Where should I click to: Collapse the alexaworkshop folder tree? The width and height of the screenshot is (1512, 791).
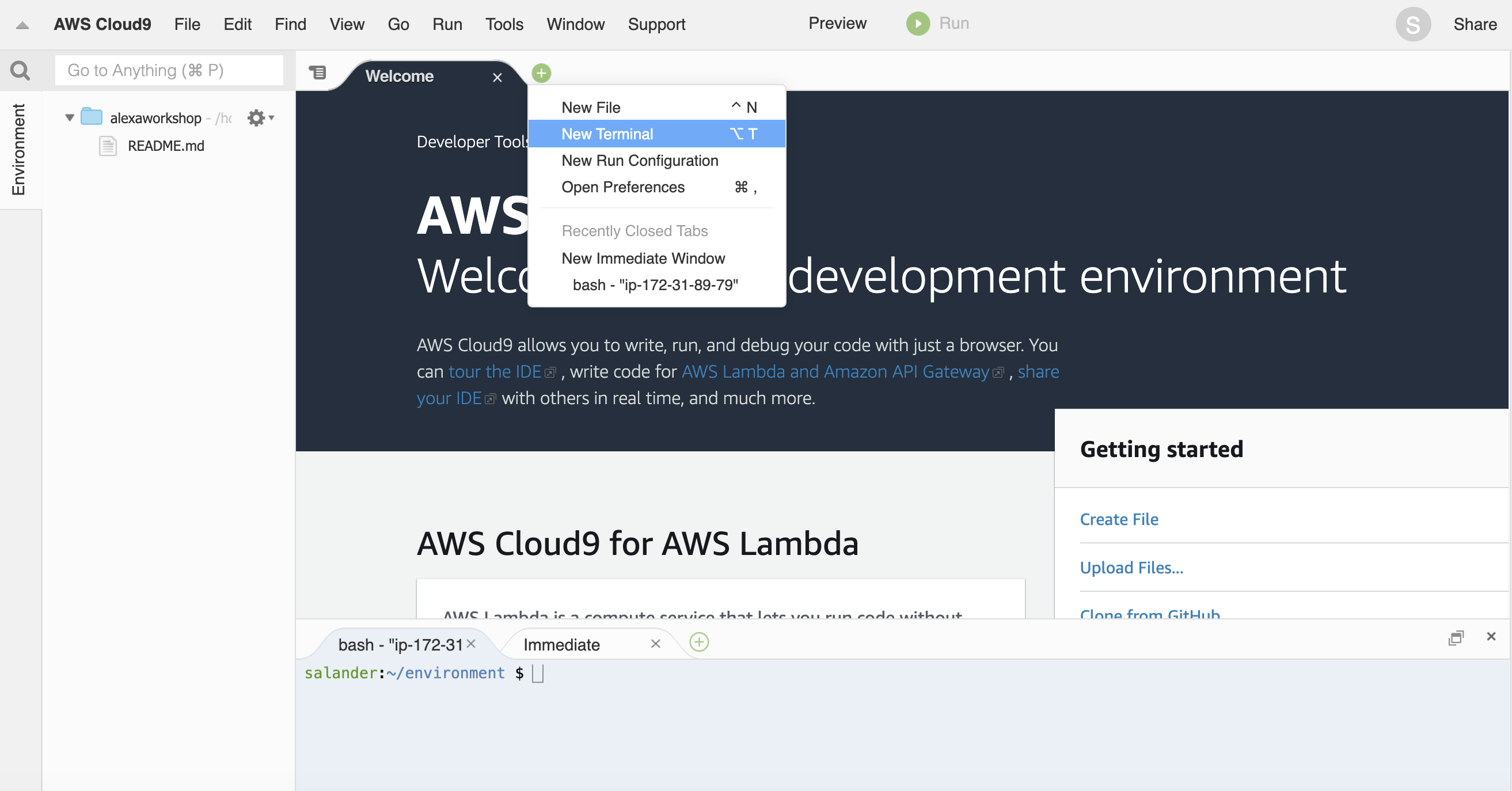pyautogui.click(x=70, y=117)
